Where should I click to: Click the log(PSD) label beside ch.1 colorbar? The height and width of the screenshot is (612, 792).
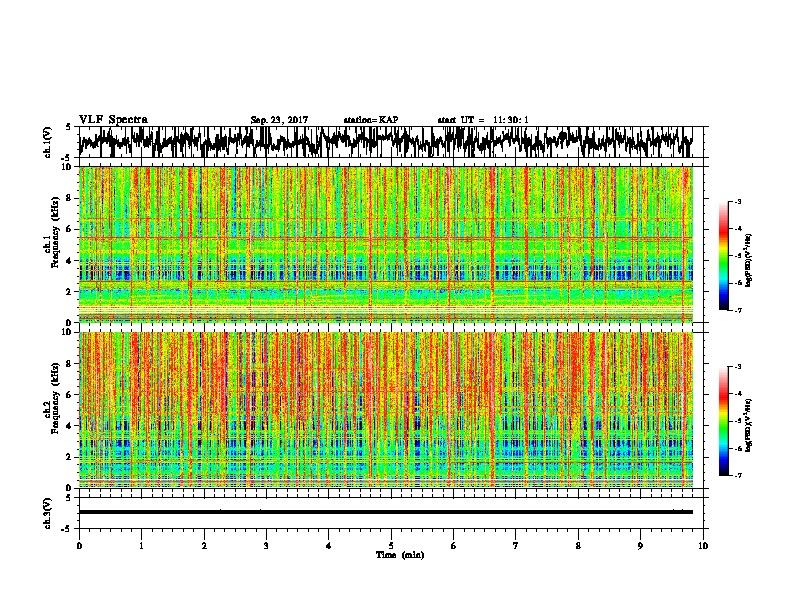749,261
